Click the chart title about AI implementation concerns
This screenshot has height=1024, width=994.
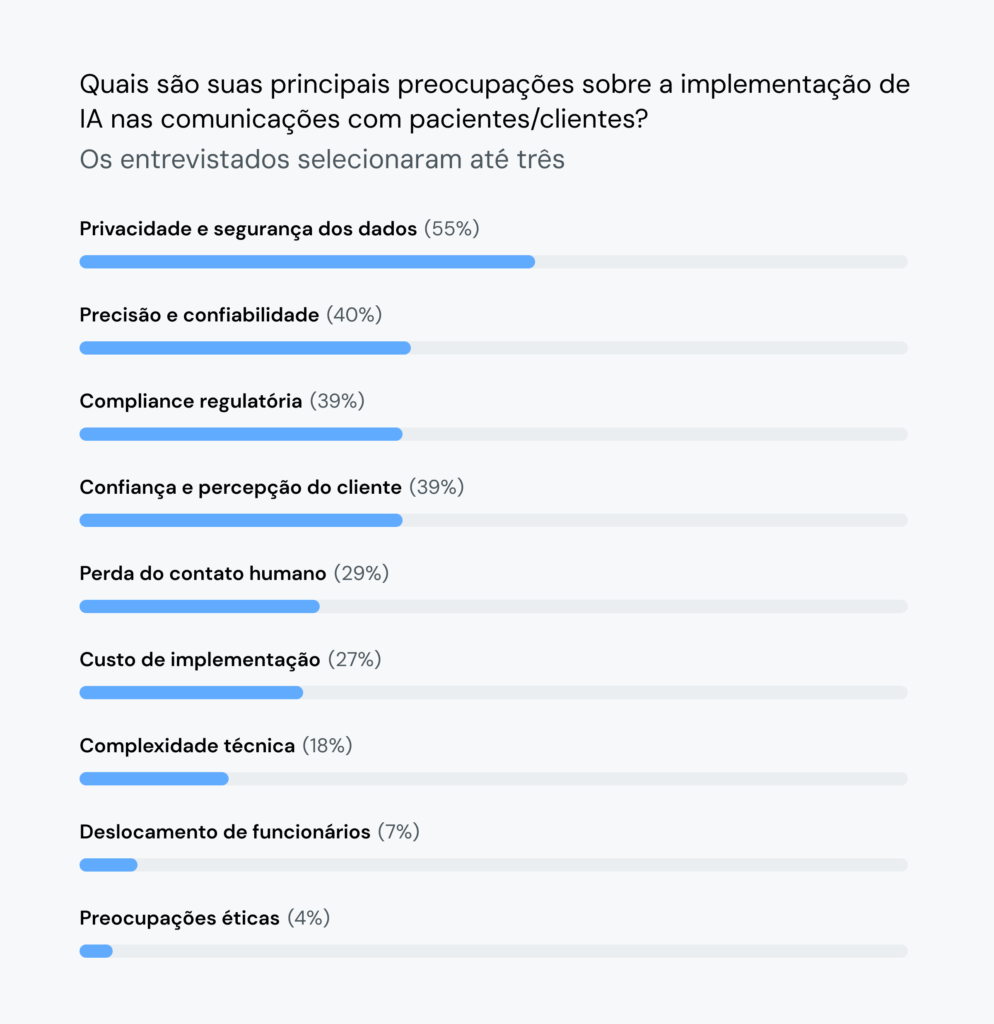494,102
